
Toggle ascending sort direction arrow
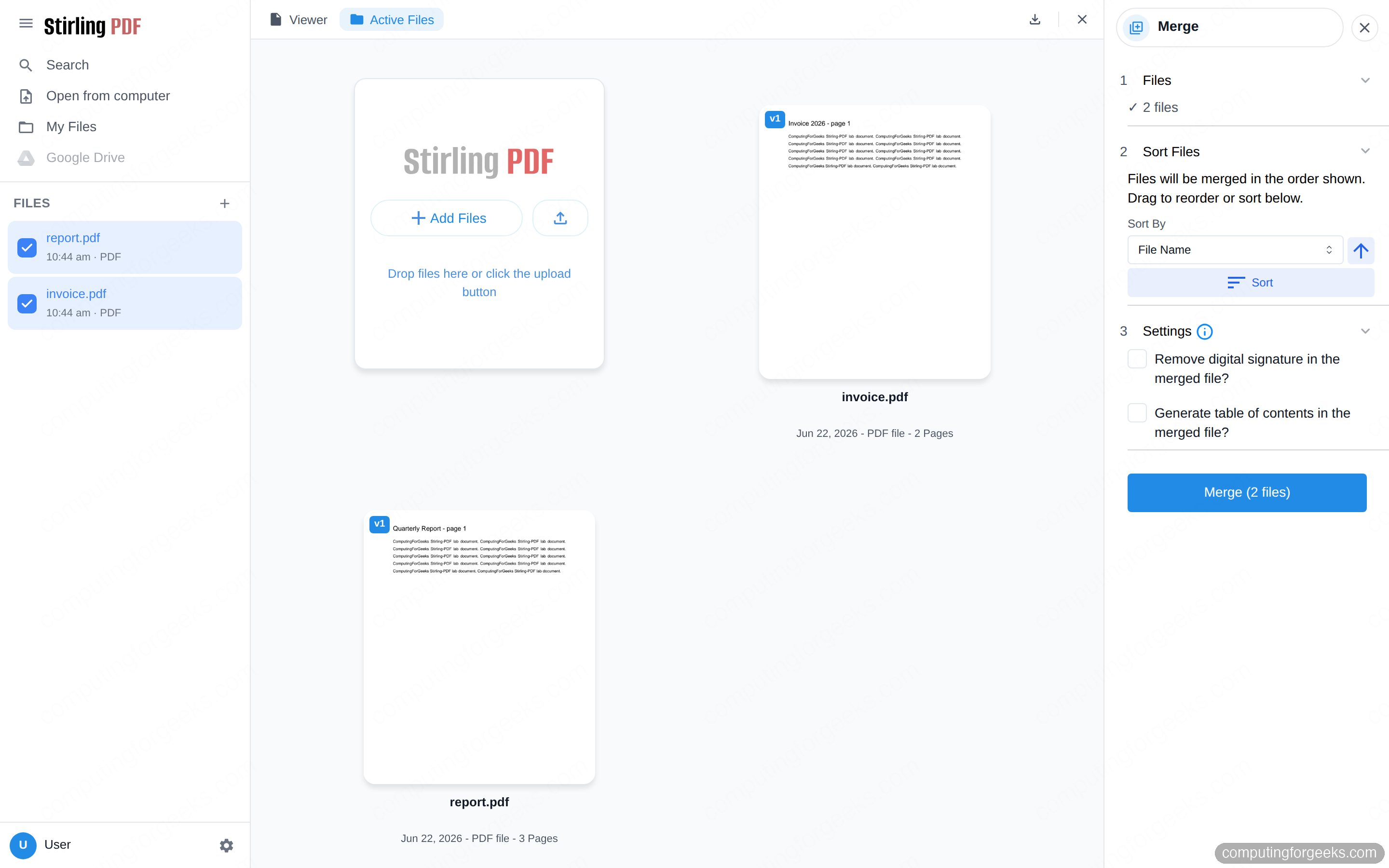point(1360,250)
